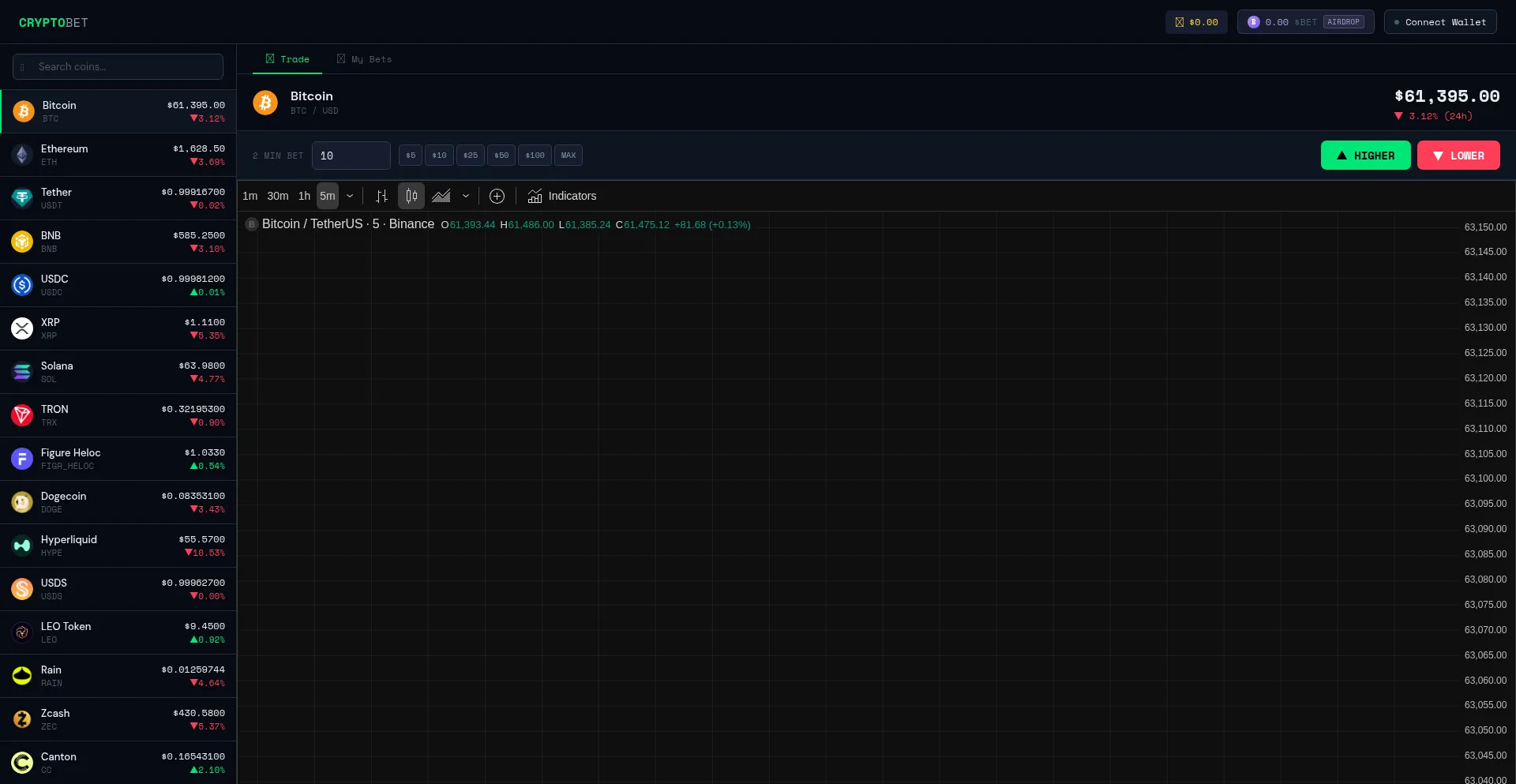Click the CRYPTOBET logo
The width and height of the screenshot is (1516, 784).
pyautogui.click(x=54, y=23)
